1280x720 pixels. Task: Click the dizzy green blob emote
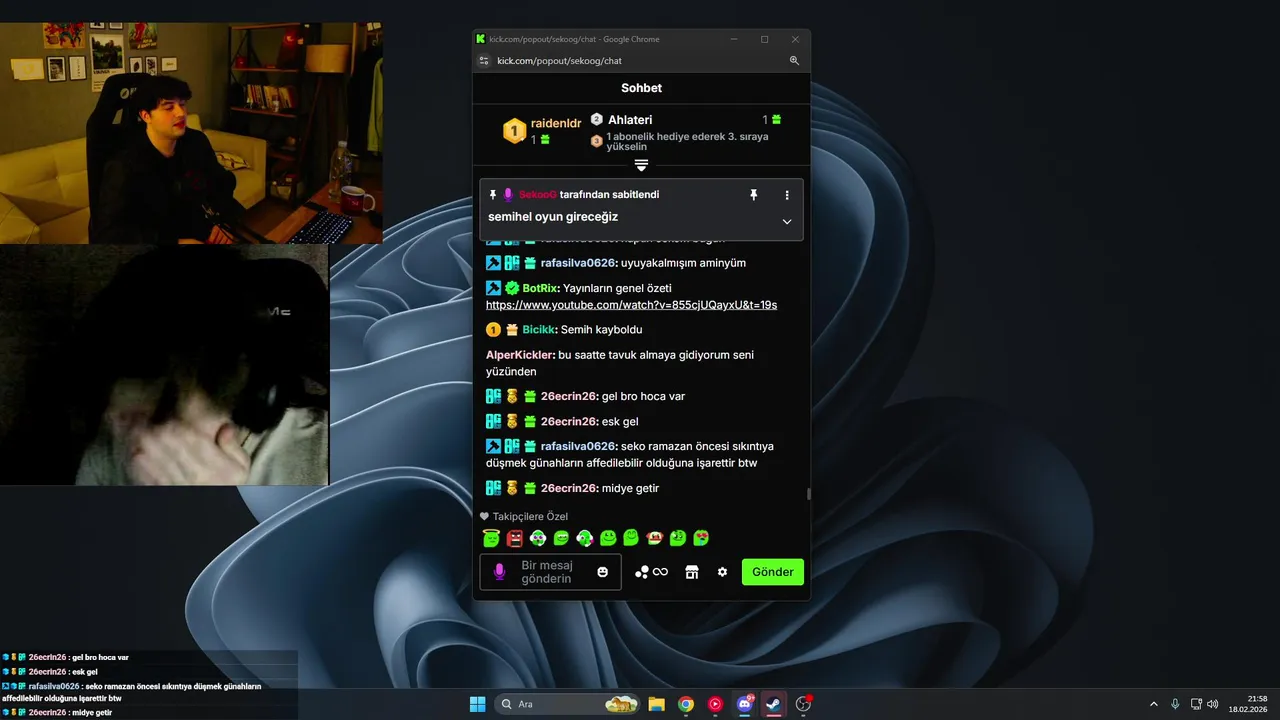[x=678, y=538]
